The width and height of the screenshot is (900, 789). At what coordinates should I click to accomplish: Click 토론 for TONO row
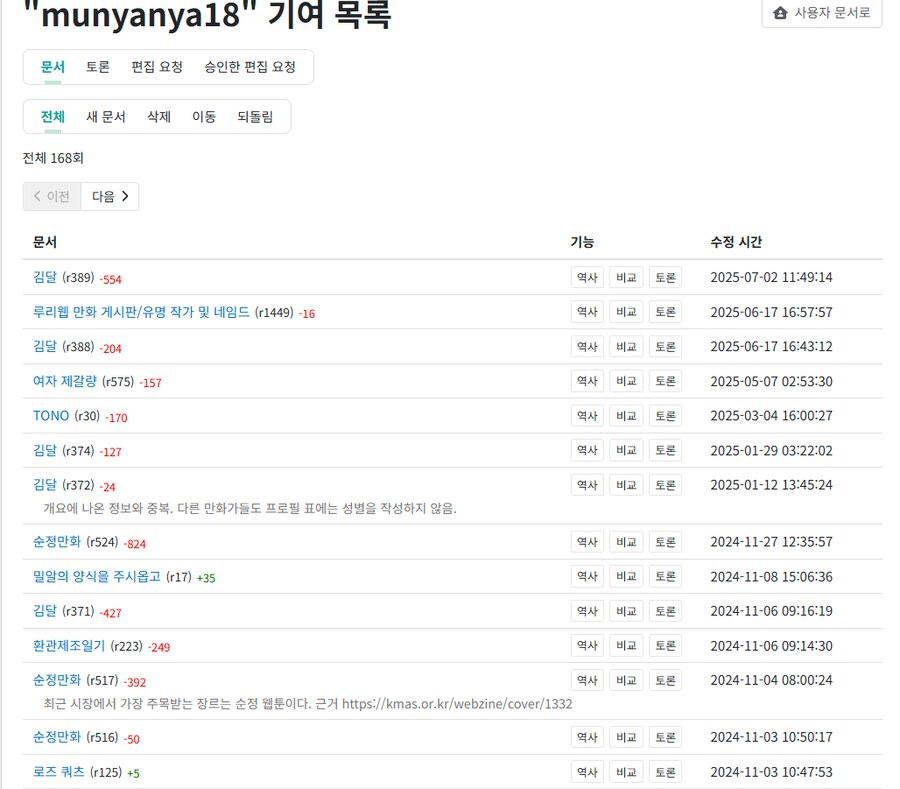click(x=665, y=416)
